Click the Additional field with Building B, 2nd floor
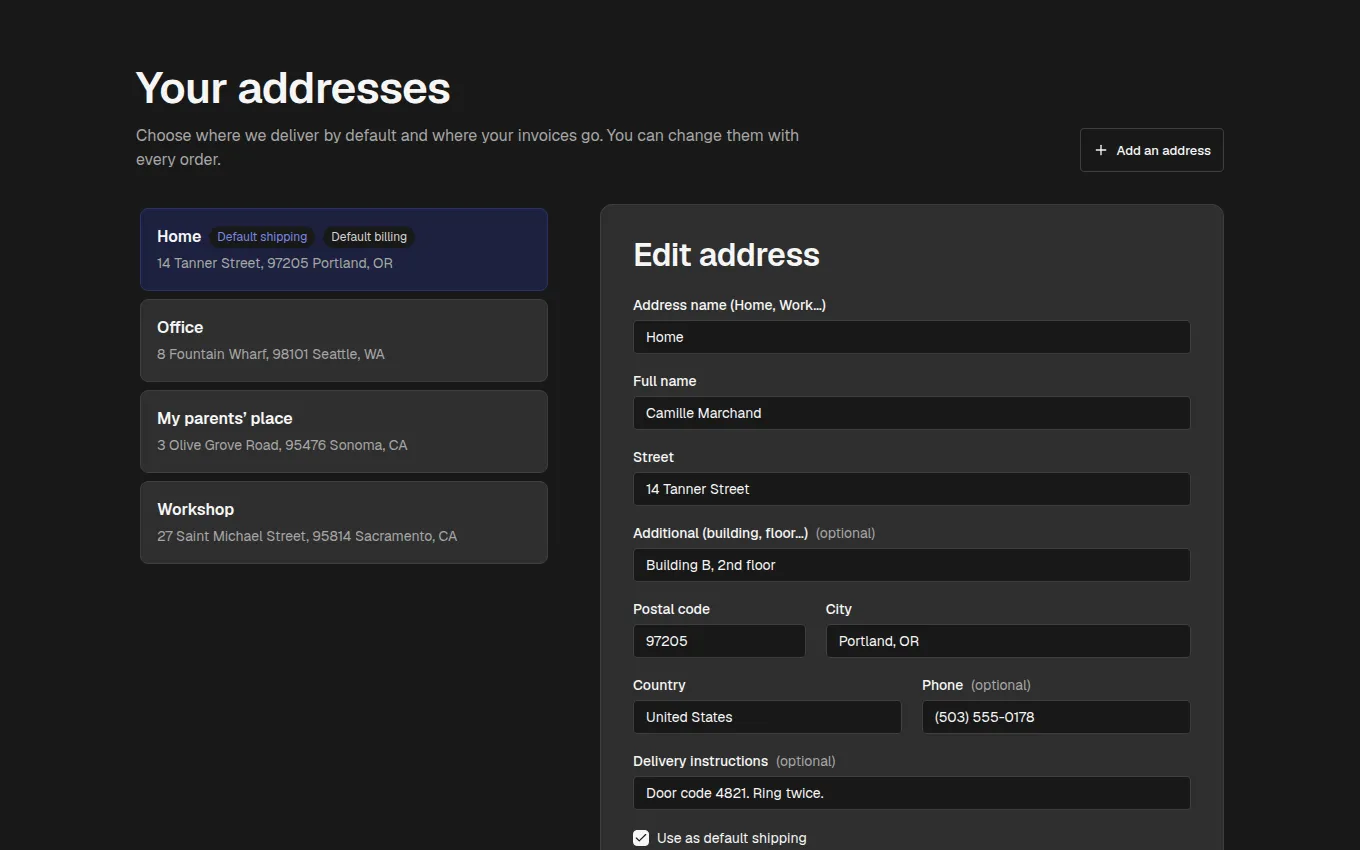The width and height of the screenshot is (1360, 850). [912, 565]
